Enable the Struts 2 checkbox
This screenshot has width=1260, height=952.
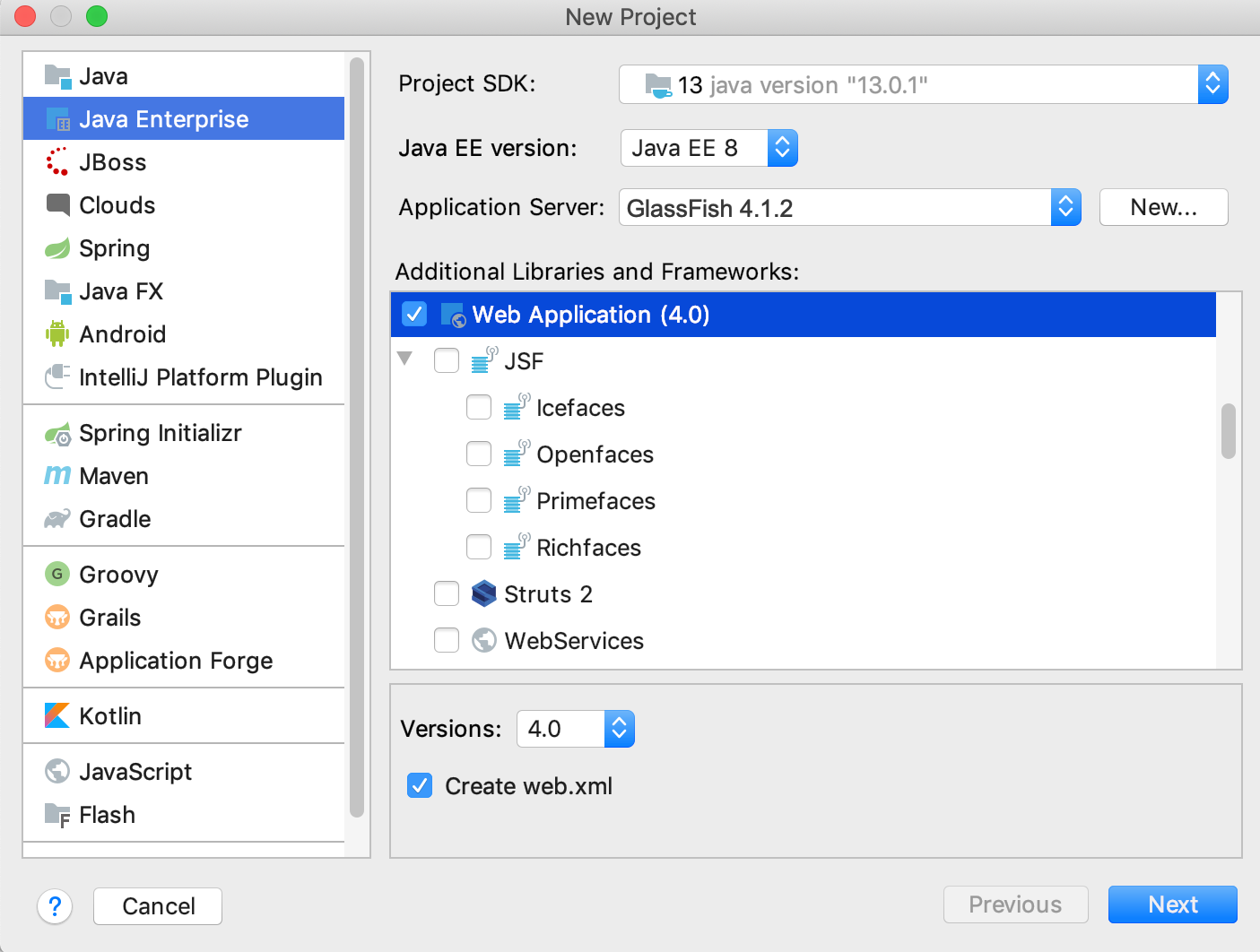point(447,593)
